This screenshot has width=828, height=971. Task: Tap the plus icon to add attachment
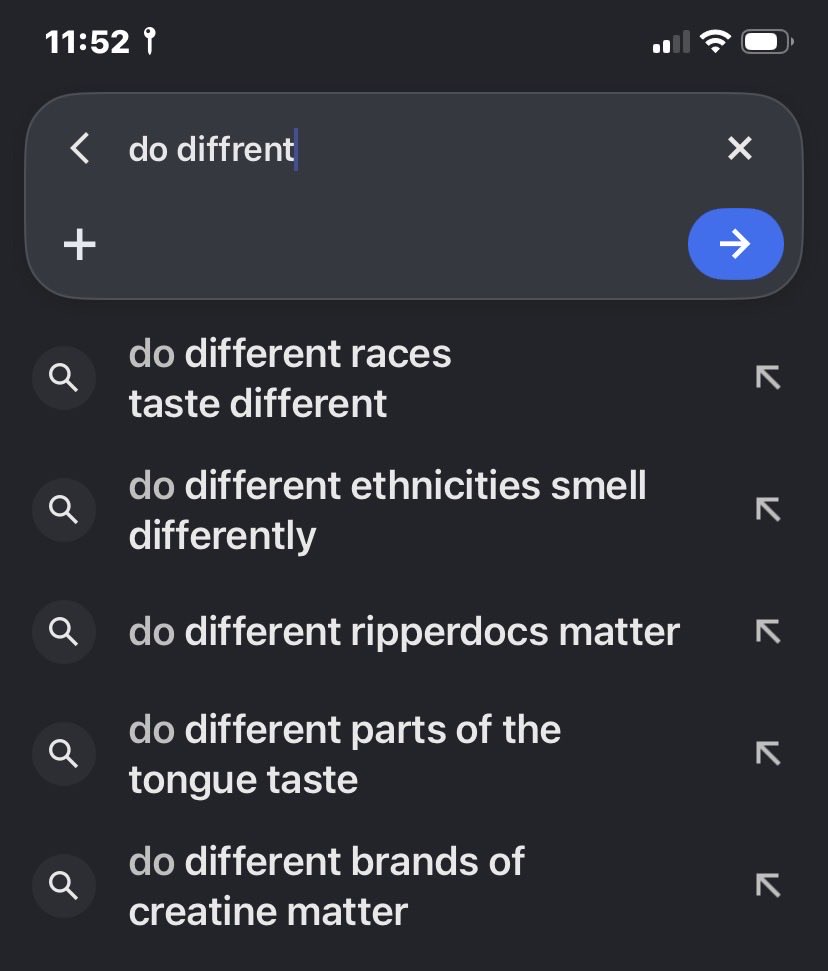click(x=80, y=244)
